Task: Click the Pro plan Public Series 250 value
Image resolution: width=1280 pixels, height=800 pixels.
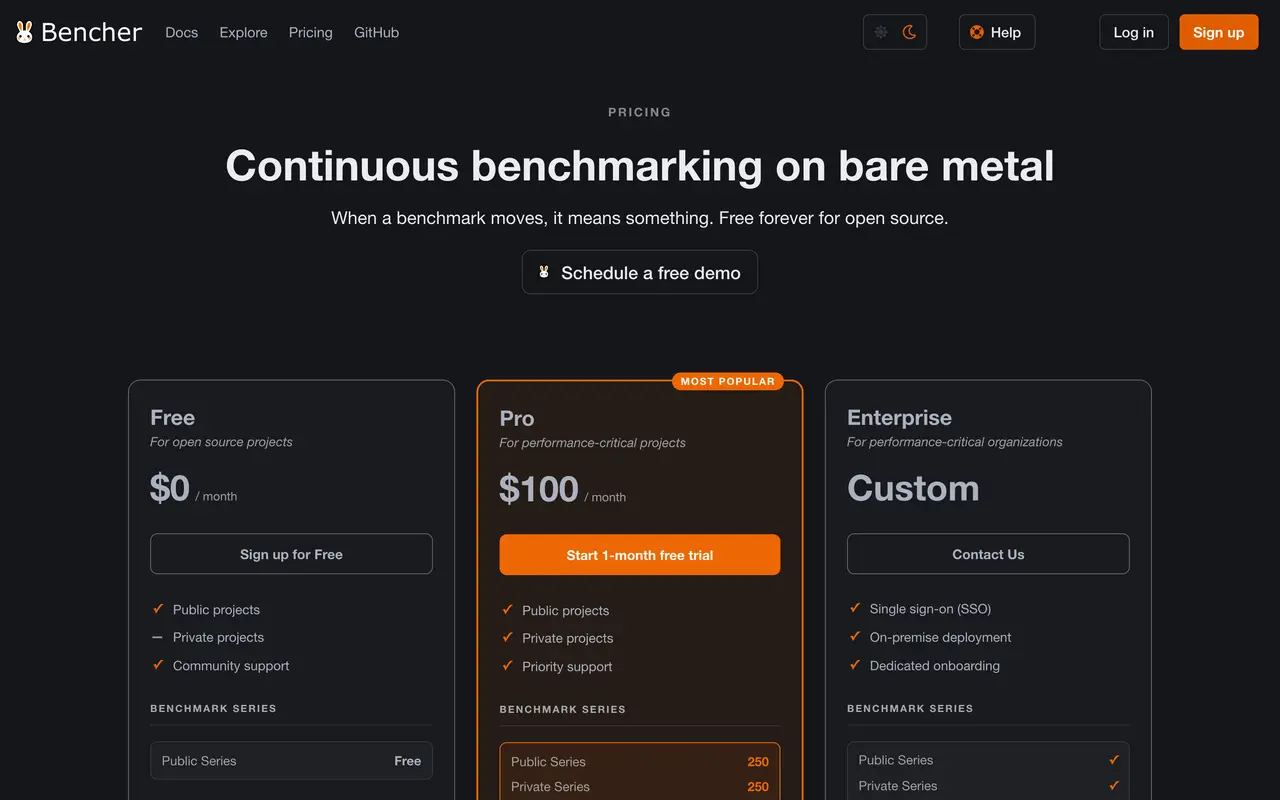Action: [x=758, y=762]
